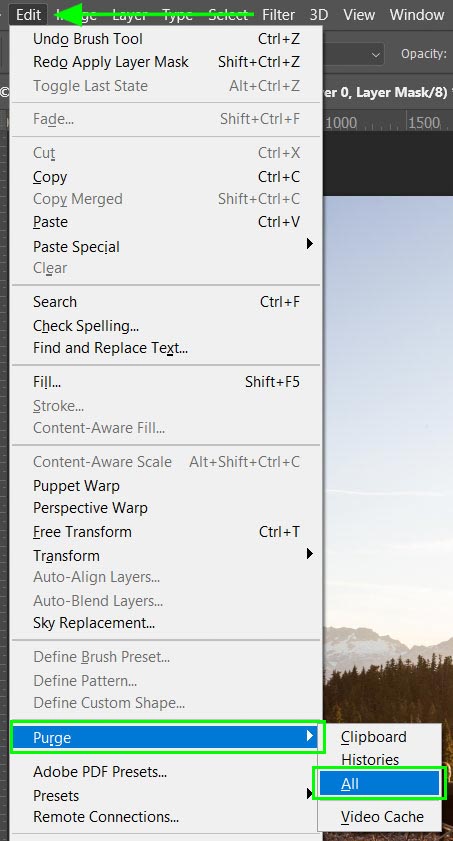This screenshot has width=453, height=841.
Task: Close the Edit menu via its title
Action: pyautogui.click(x=28, y=14)
